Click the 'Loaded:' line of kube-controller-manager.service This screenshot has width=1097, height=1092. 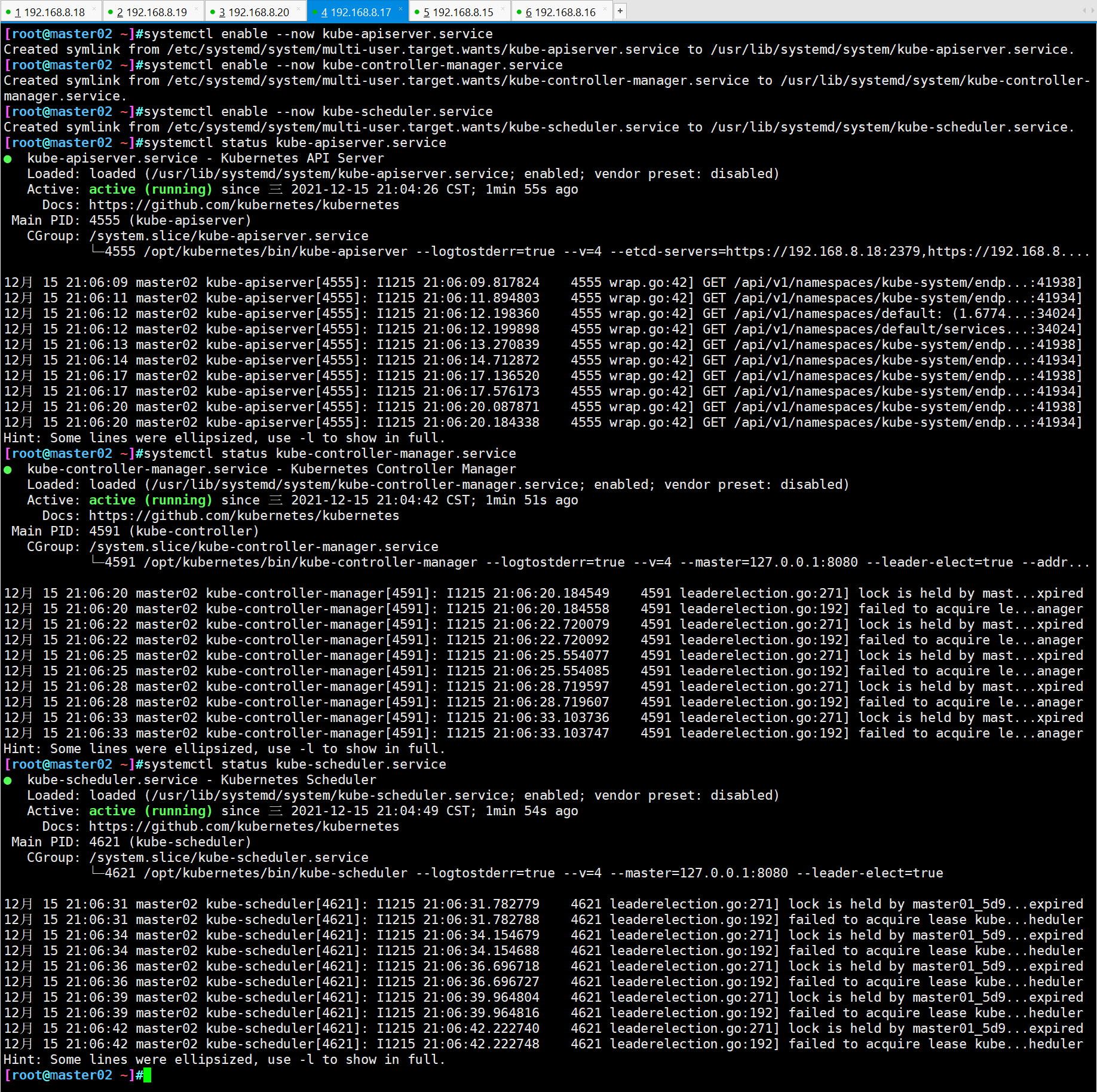point(438,485)
